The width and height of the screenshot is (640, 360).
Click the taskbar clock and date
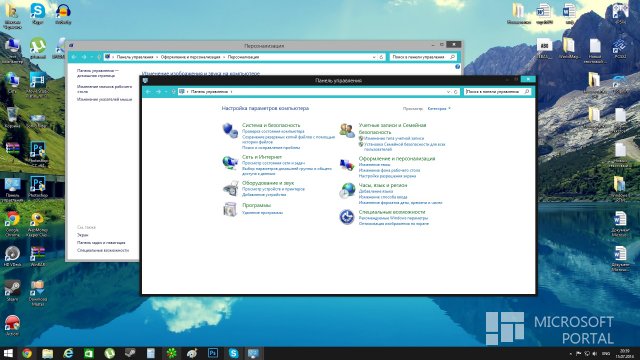coord(624,353)
